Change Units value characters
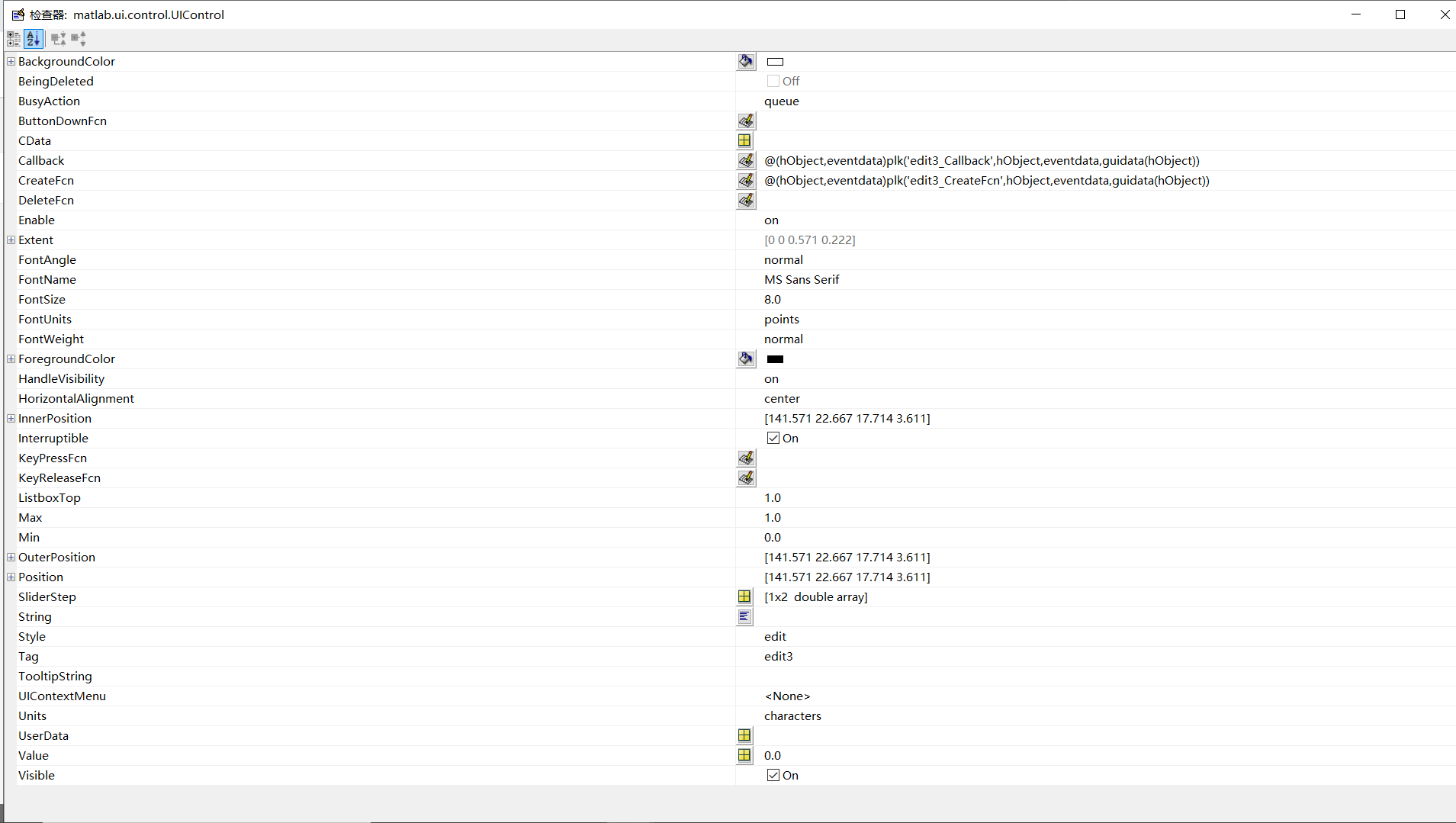 click(792, 715)
